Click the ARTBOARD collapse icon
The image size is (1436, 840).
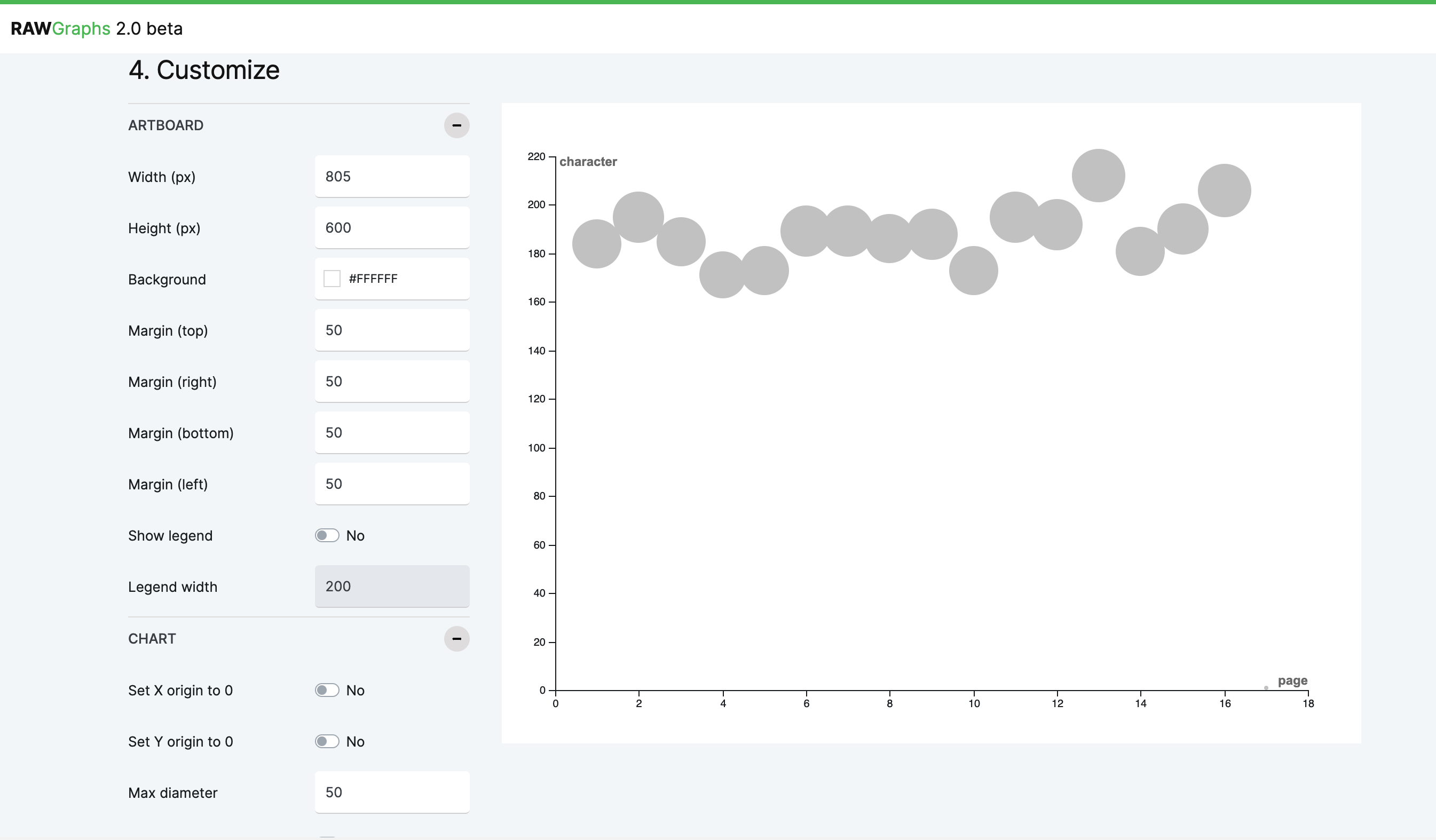pos(456,125)
